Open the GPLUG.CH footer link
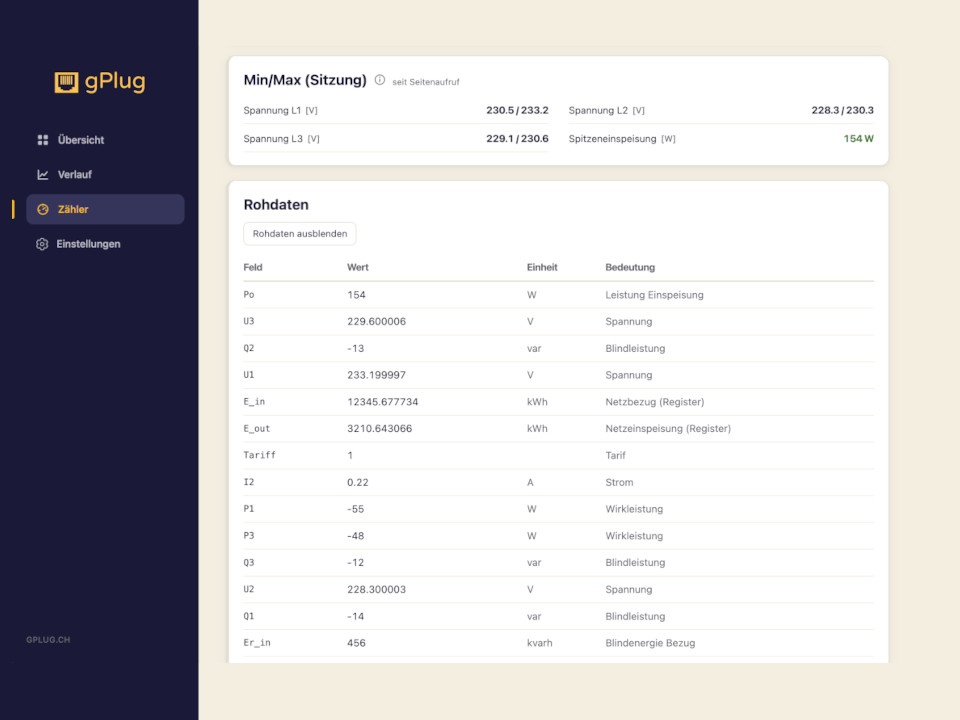Screen dimensions: 960x720 click(48, 640)
